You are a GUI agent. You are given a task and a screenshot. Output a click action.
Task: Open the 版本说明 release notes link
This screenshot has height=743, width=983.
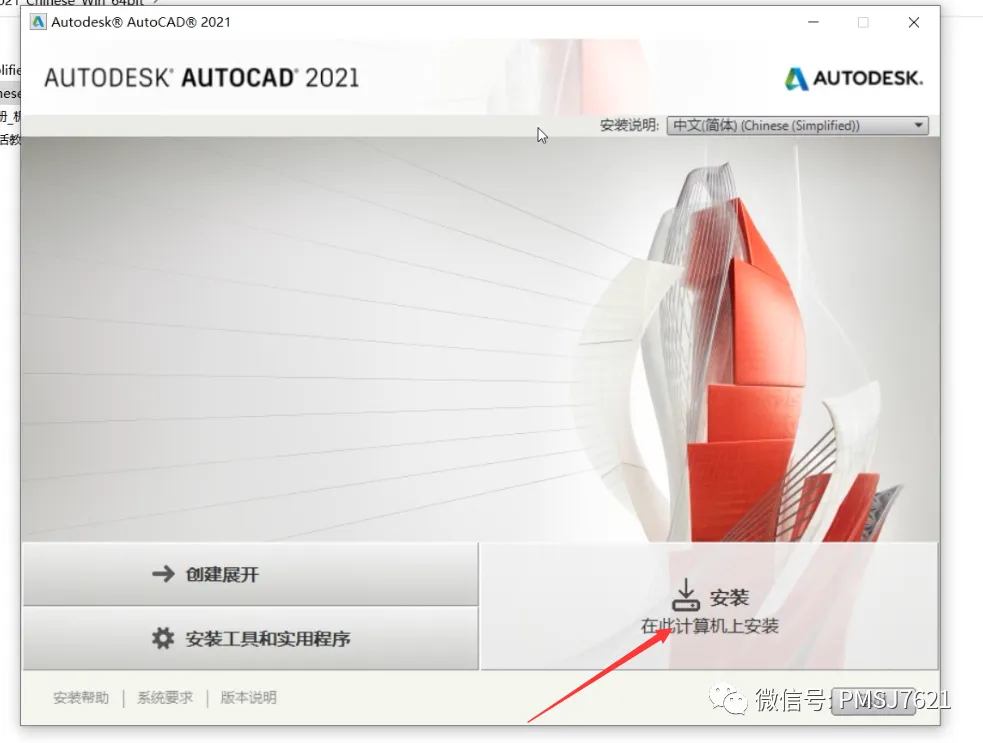tap(248, 697)
